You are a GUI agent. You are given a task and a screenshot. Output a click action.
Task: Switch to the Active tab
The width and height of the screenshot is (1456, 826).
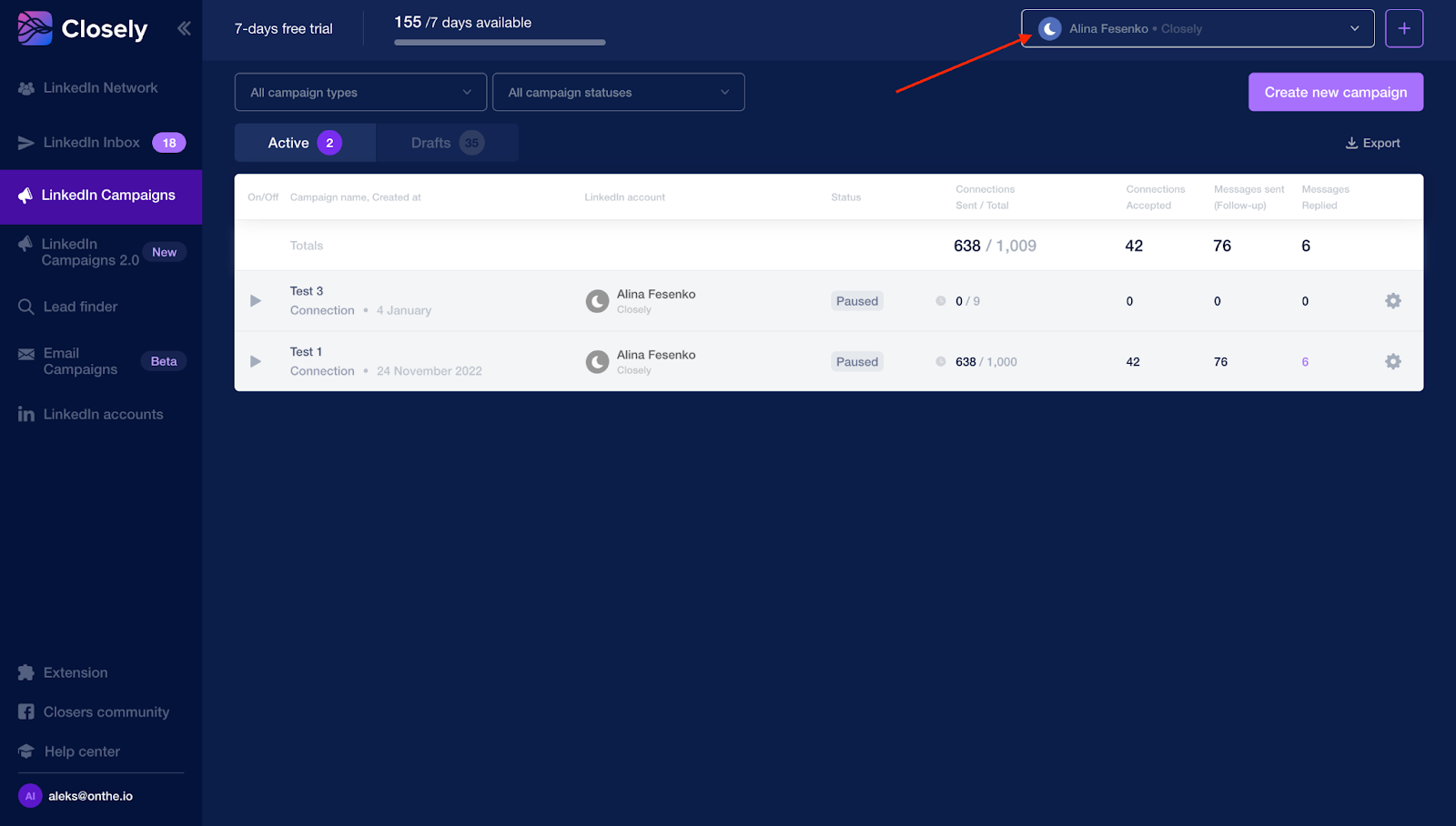tap(305, 143)
